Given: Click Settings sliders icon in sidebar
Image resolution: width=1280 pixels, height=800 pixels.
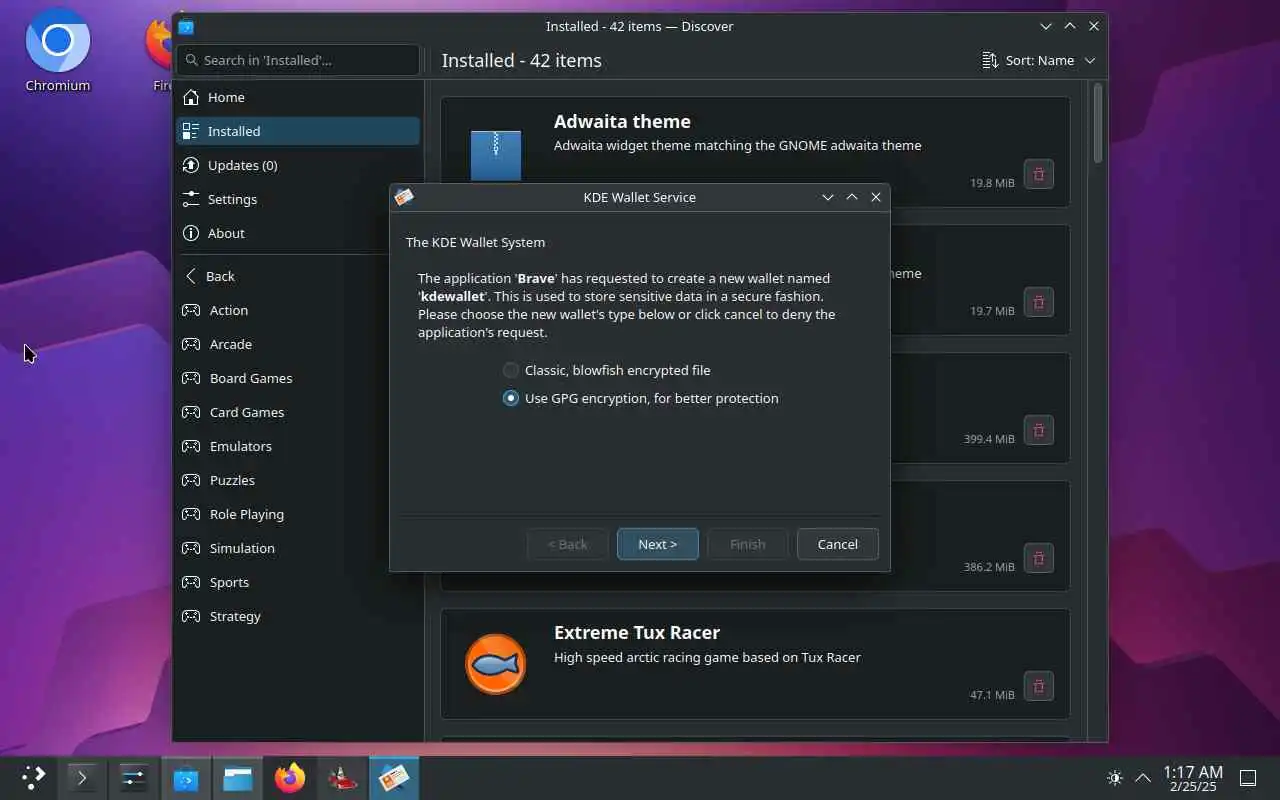Looking at the screenshot, I should point(191,199).
